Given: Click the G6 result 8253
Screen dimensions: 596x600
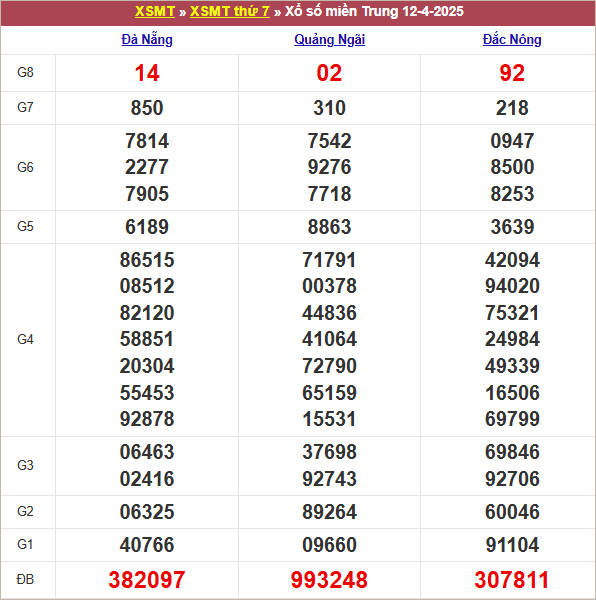Looking at the screenshot, I should (x=512, y=194).
